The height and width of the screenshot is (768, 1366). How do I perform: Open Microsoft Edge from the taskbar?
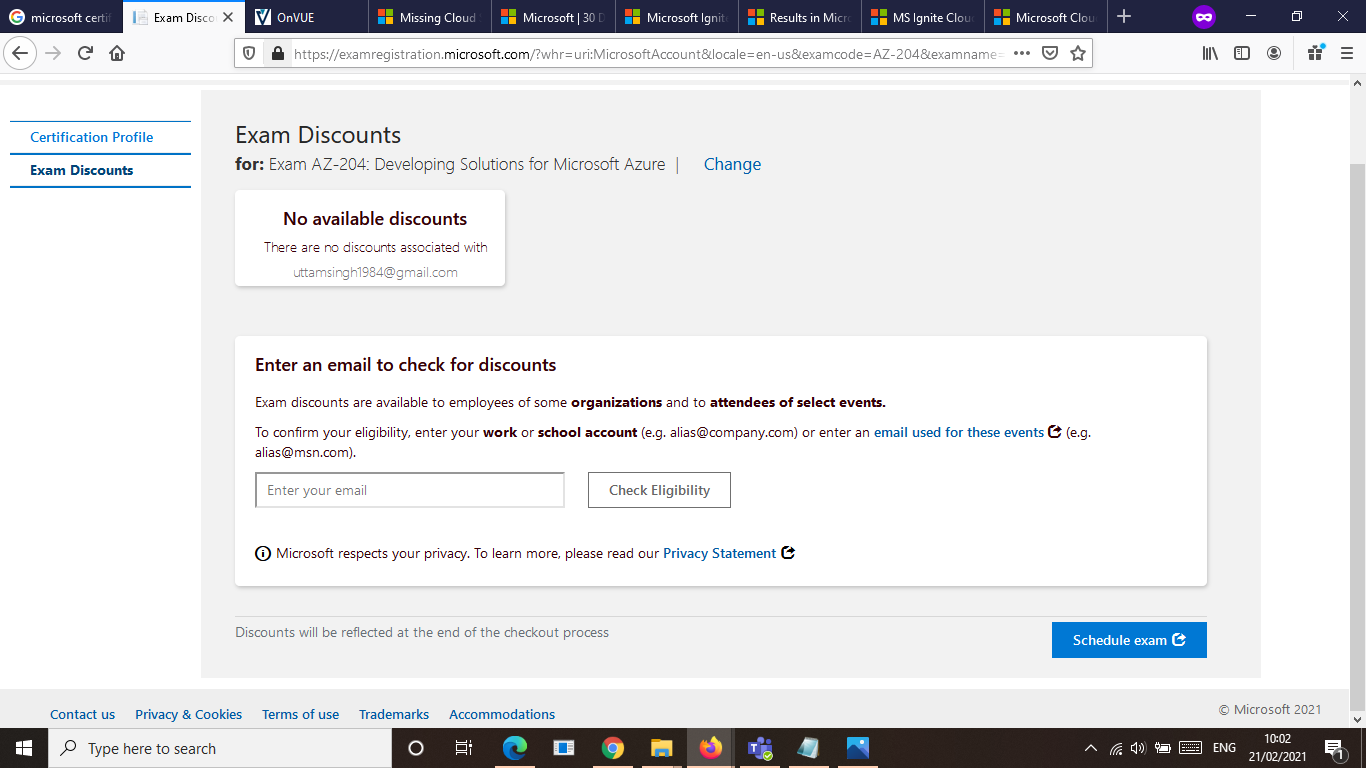(515, 748)
